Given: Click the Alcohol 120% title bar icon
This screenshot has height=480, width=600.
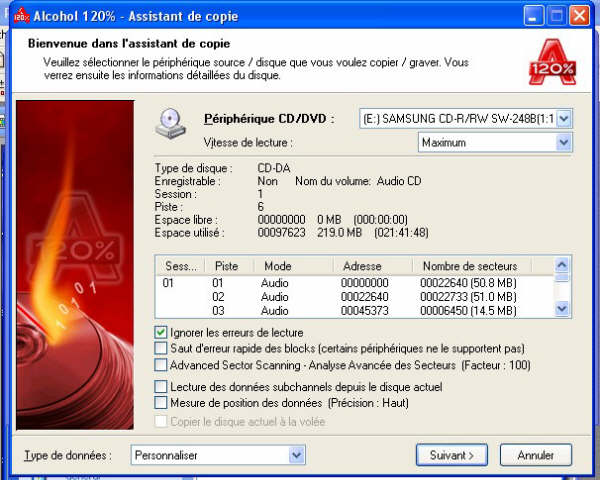Looking at the screenshot, I should pos(21,16).
